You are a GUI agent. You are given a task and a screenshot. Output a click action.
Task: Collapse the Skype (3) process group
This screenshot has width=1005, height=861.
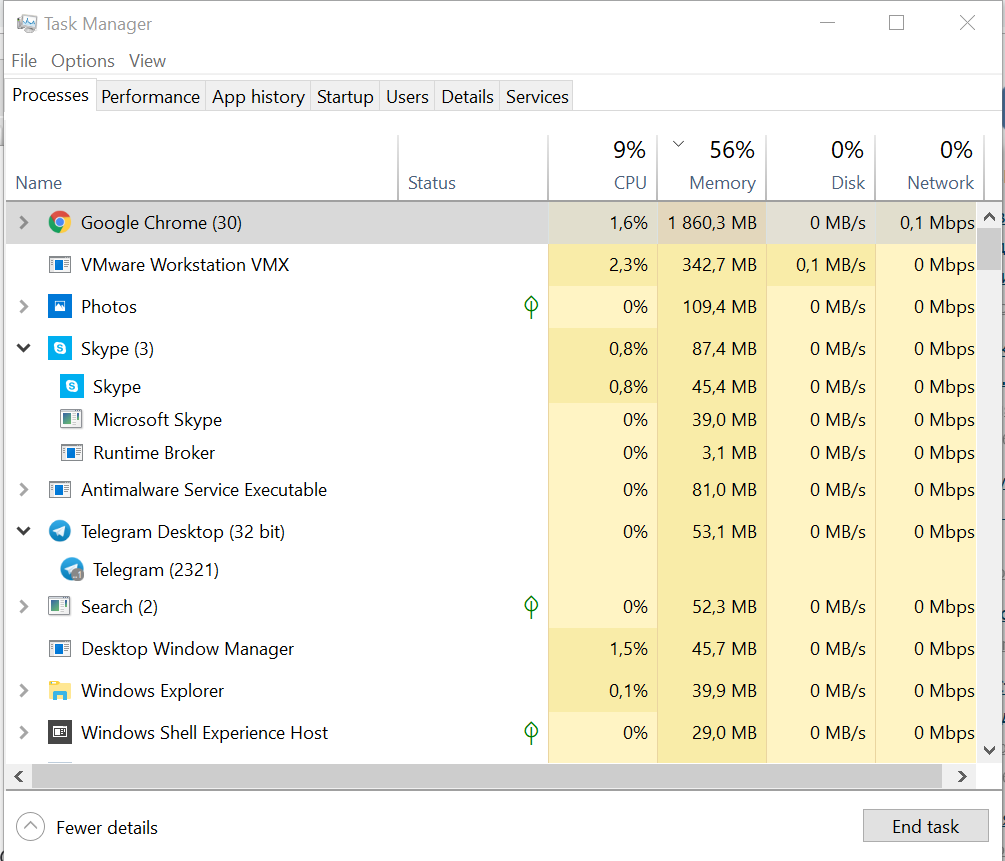tap(24, 348)
